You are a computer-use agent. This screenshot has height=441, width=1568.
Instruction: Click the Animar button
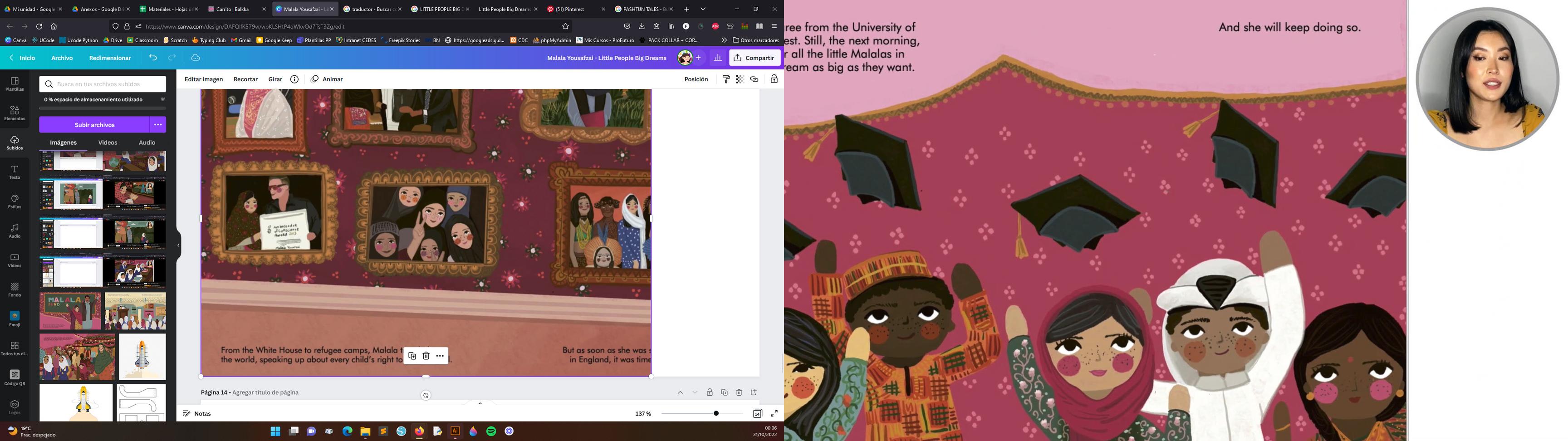(327, 79)
